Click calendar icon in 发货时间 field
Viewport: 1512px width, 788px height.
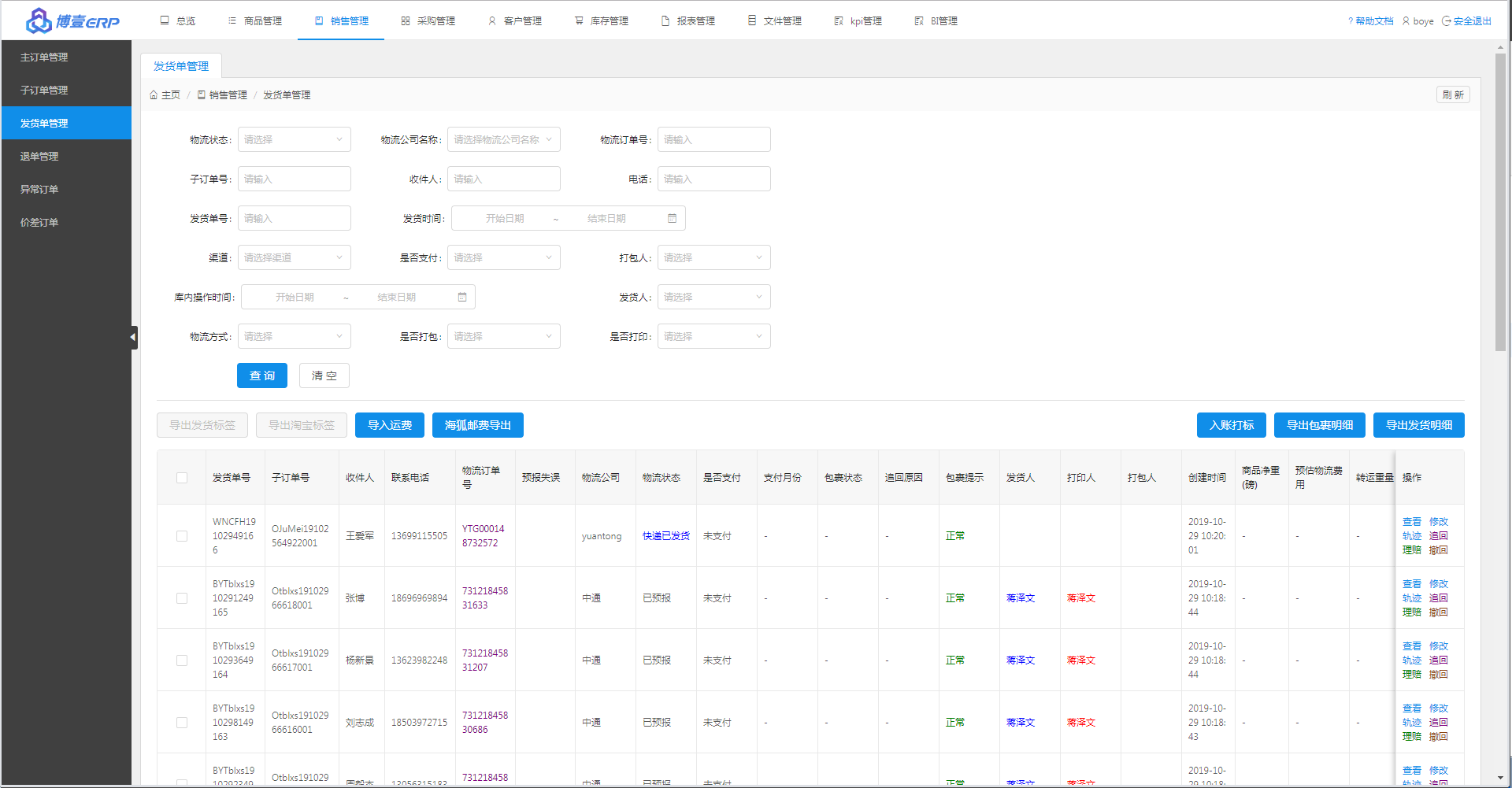click(x=673, y=218)
